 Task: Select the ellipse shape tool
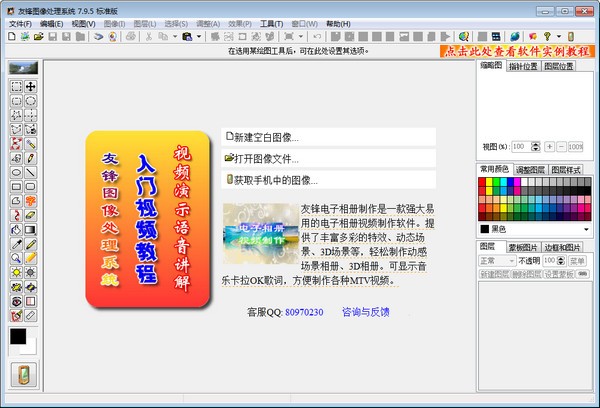point(17,172)
